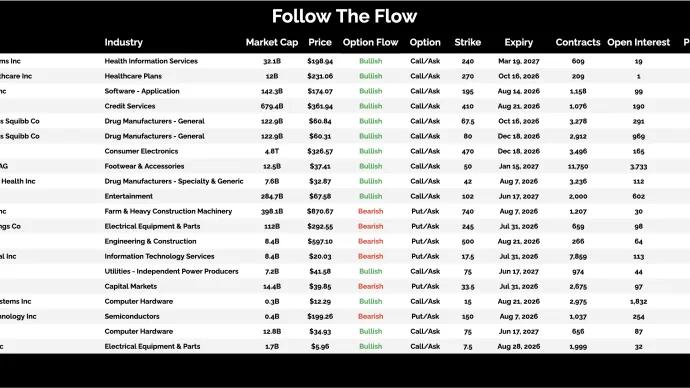Click the Open Interest column header
Screen dimensions: 690x388
(639, 43)
